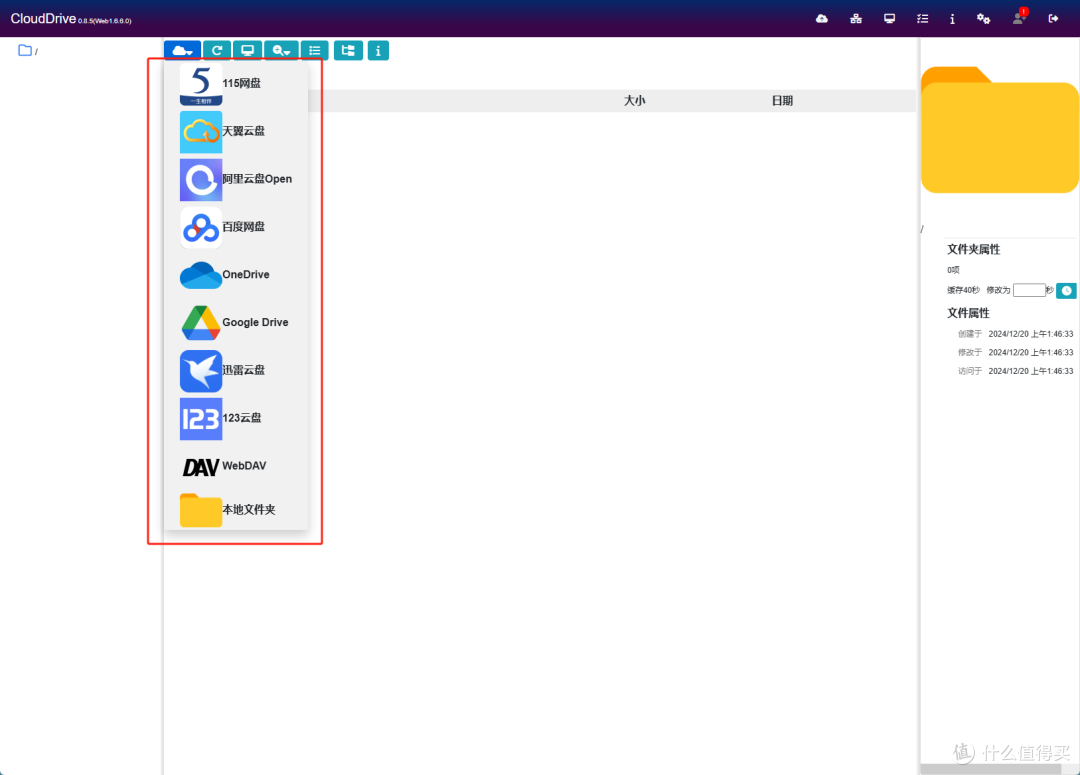1080x775 pixels.
Task: Click the 修改于 date value
Action: 1030,353
